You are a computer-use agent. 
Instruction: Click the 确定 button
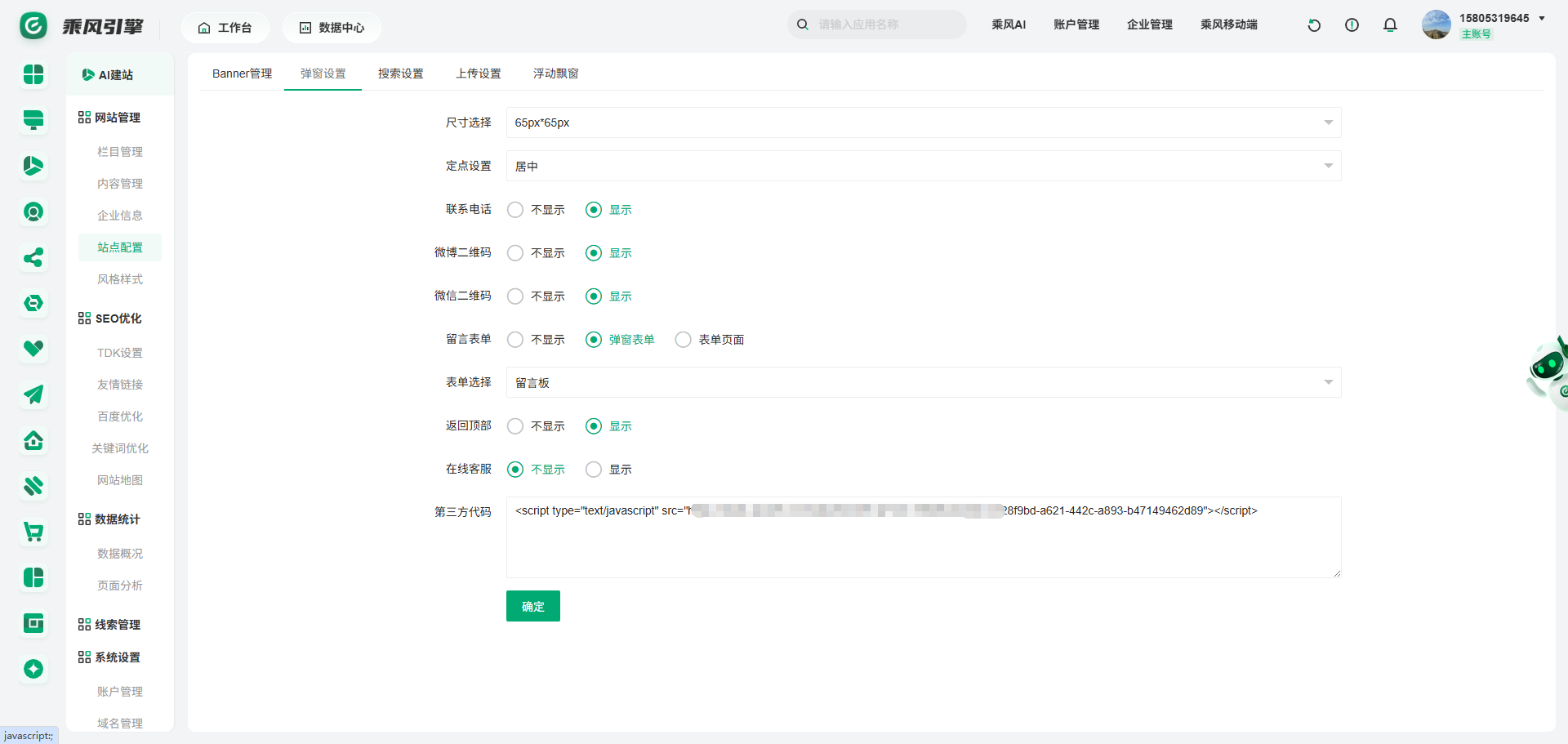point(532,606)
